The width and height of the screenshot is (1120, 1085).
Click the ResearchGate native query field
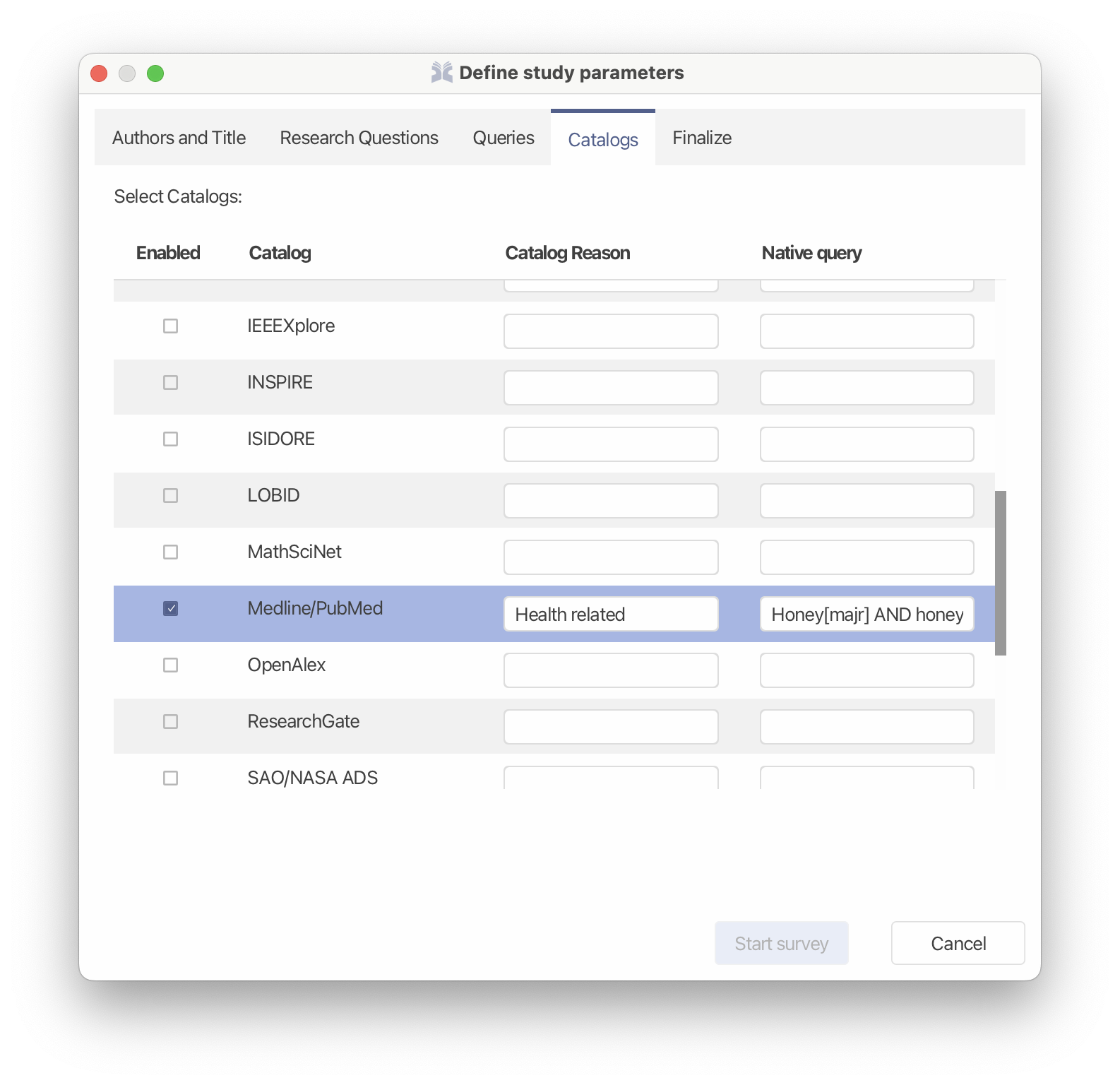point(867,727)
